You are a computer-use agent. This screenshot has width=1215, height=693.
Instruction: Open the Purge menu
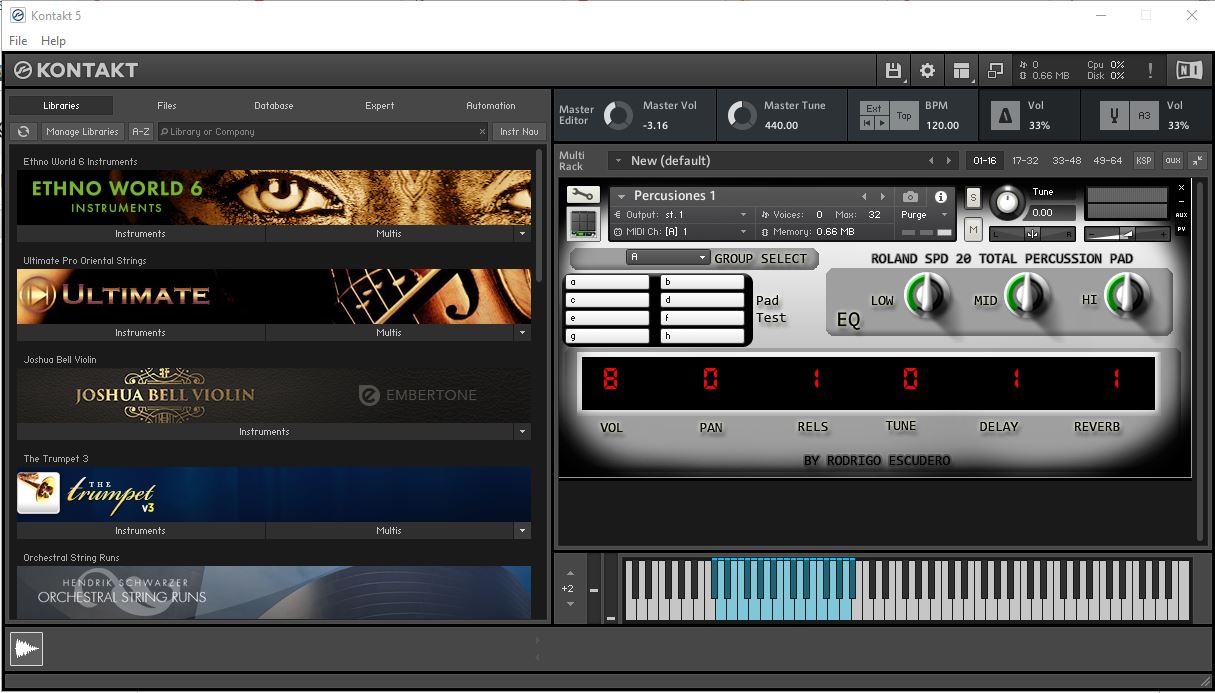click(x=923, y=215)
